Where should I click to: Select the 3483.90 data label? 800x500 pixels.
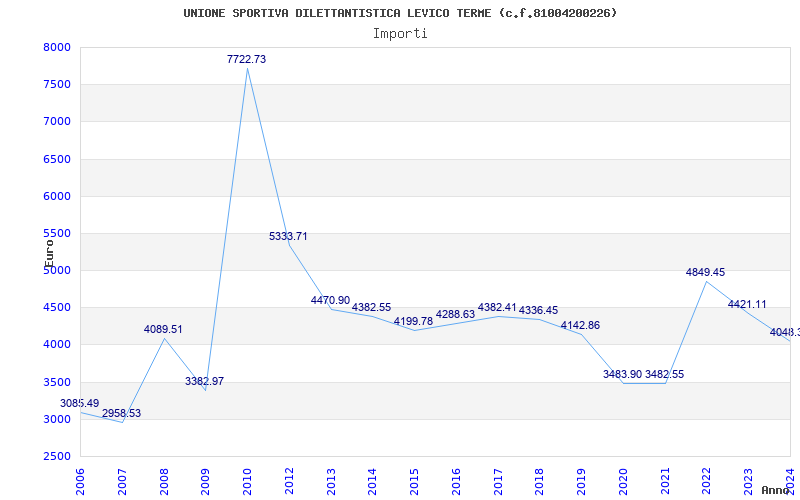click(x=622, y=374)
